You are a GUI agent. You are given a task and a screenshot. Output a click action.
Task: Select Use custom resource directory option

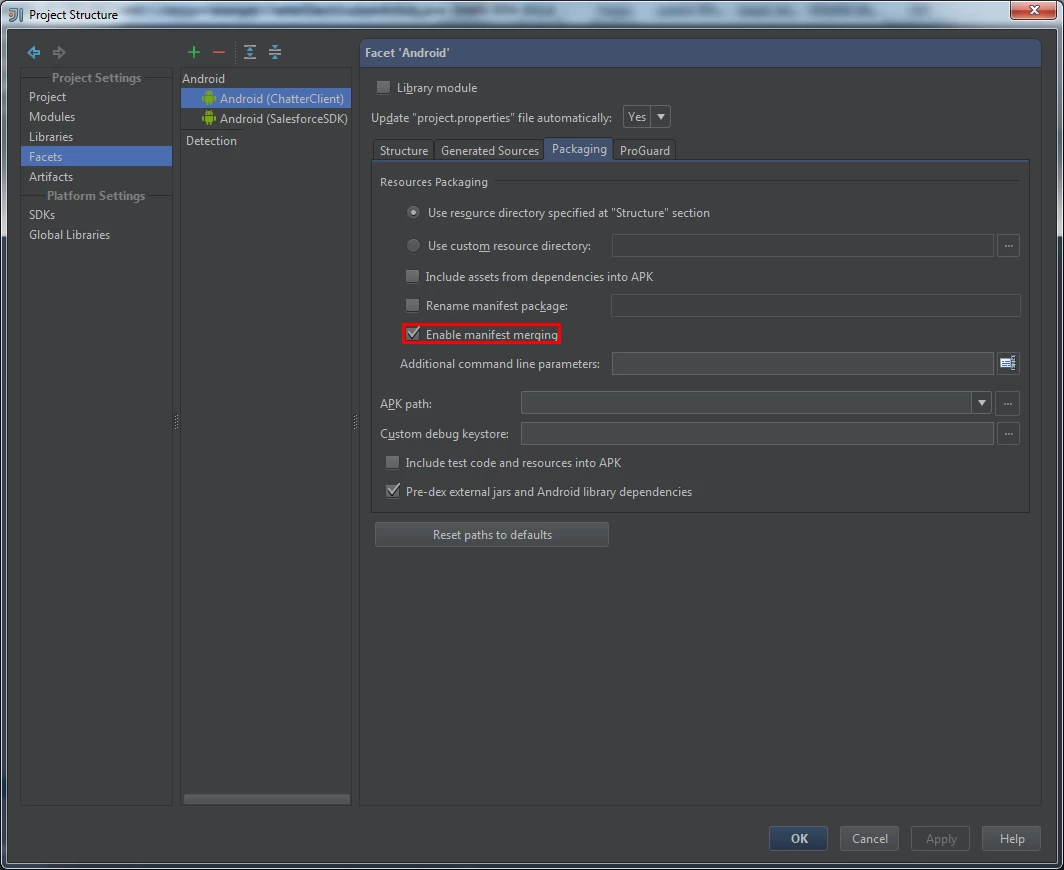[413, 246]
